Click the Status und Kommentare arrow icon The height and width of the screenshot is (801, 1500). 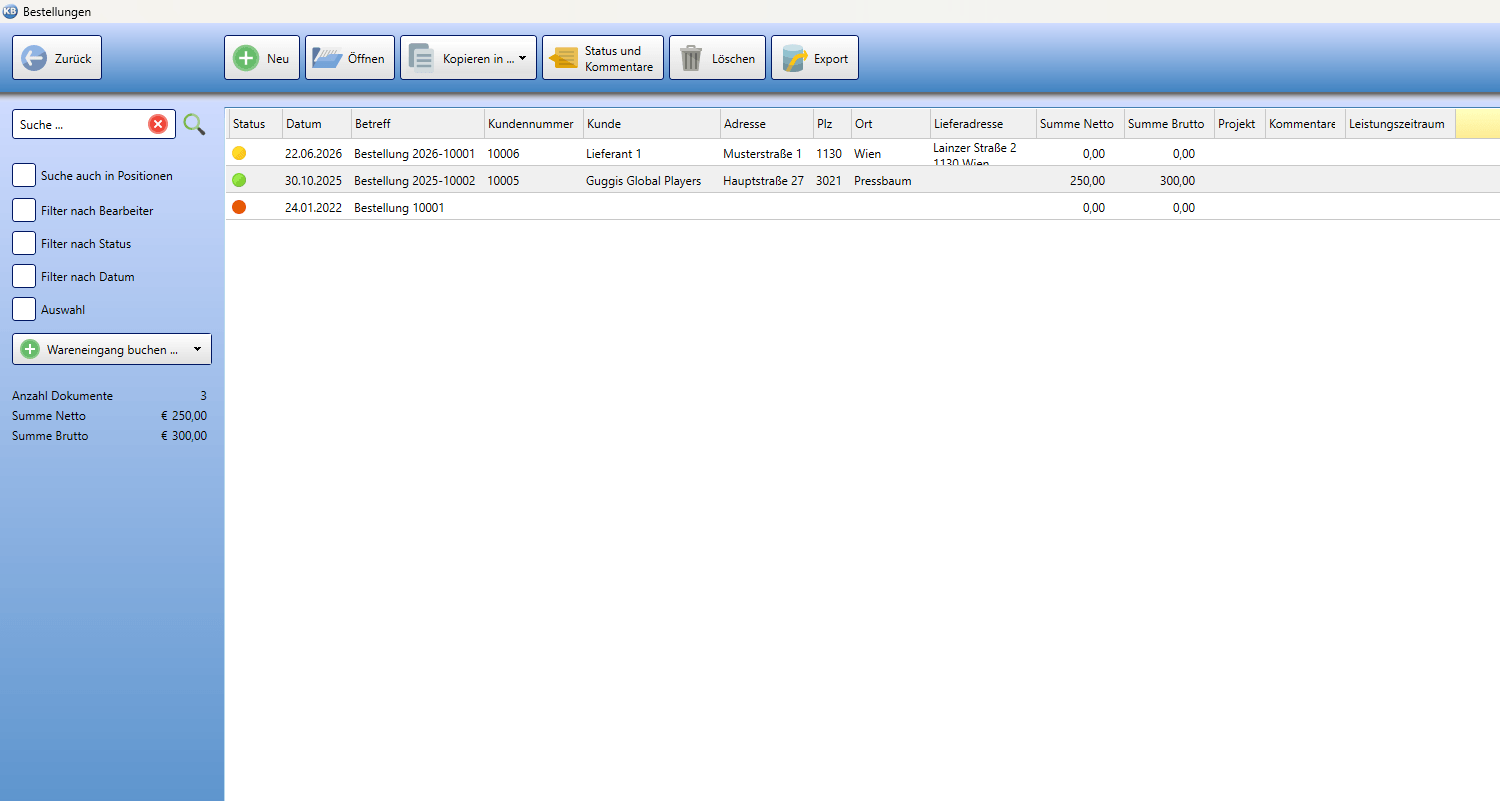(x=564, y=58)
